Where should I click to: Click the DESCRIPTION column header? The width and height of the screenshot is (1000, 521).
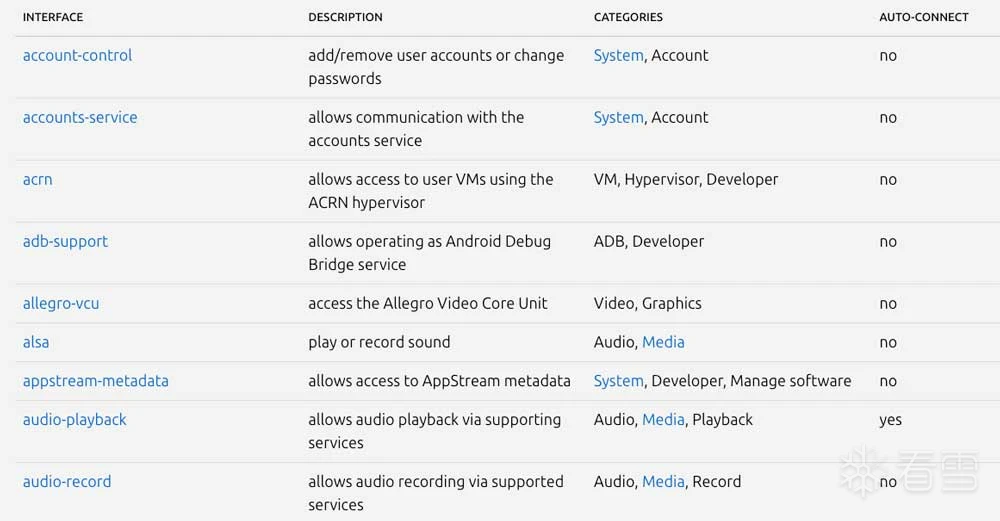click(345, 17)
